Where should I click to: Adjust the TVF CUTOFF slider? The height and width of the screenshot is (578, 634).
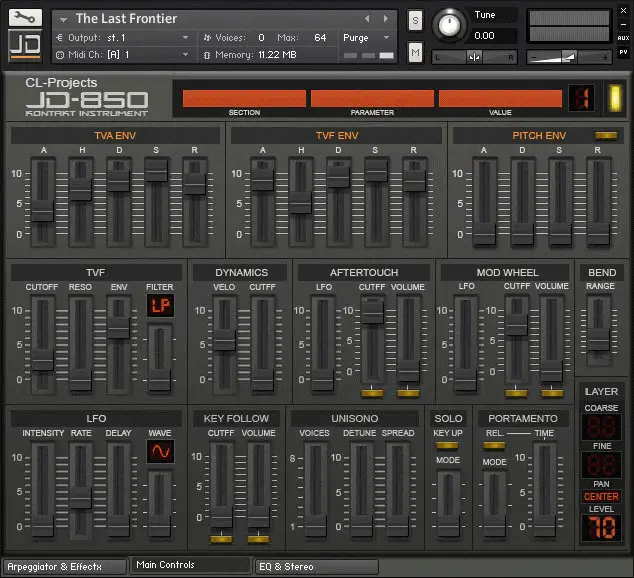tap(42, 360)
